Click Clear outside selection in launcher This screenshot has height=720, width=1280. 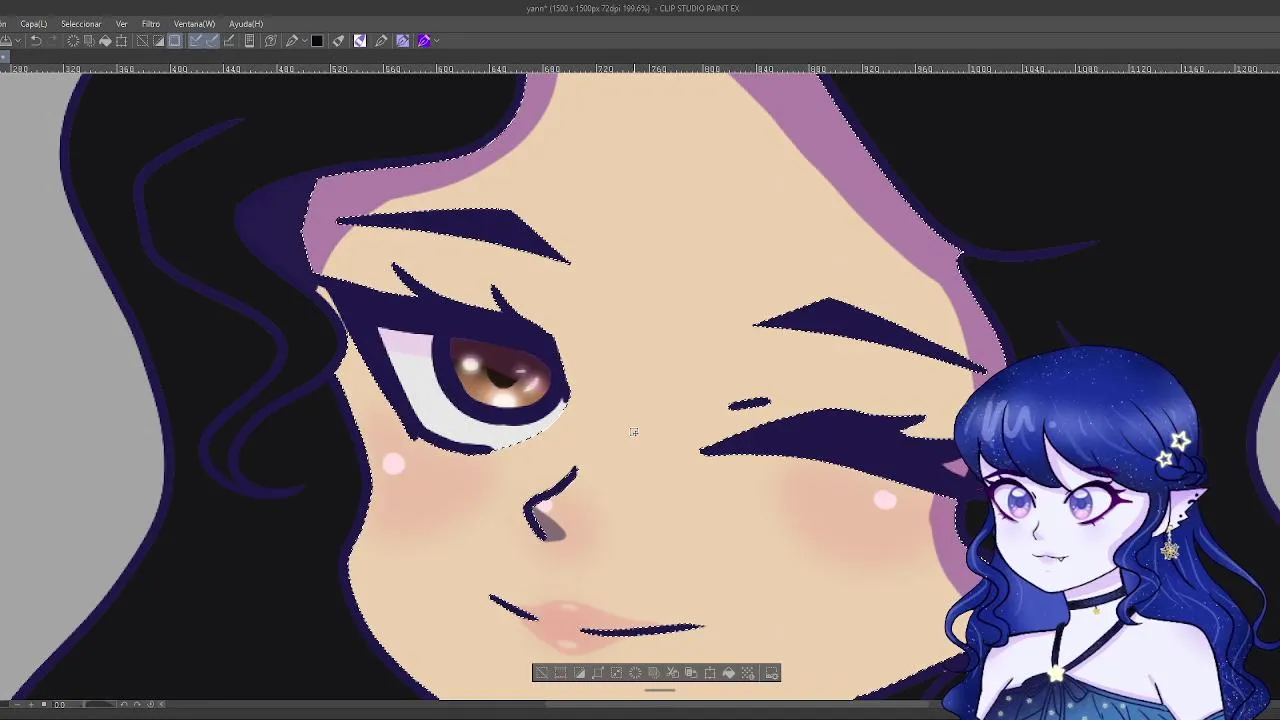pyautogui.click(x=653, y=673)
